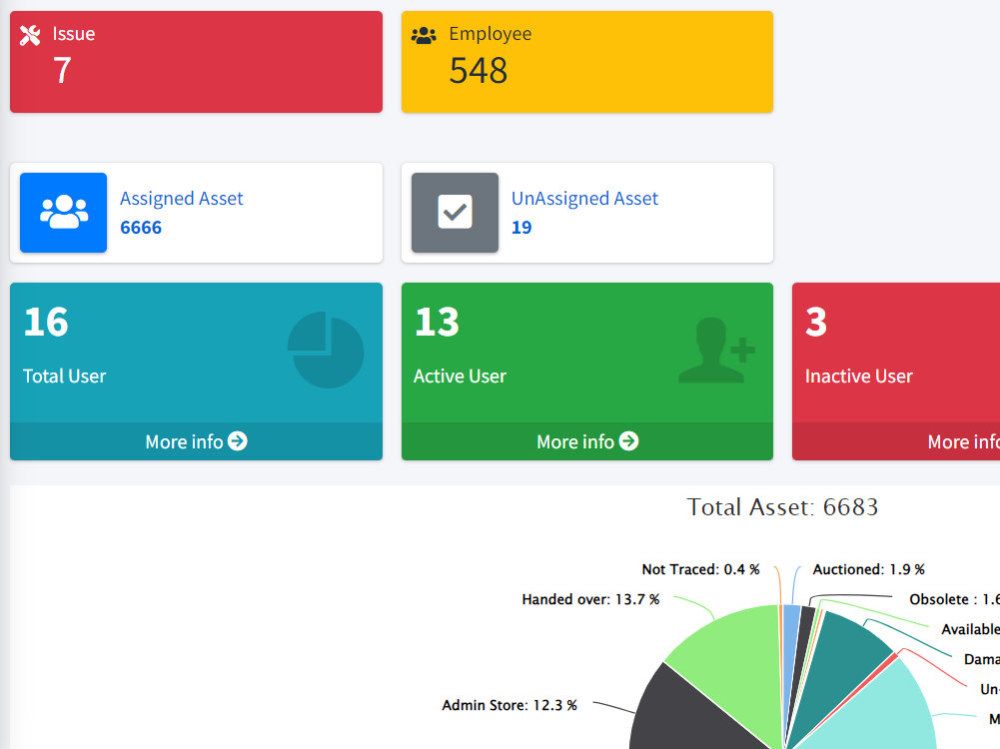Click the Total User label
1000x749 pixels.
tap(64, 376)
